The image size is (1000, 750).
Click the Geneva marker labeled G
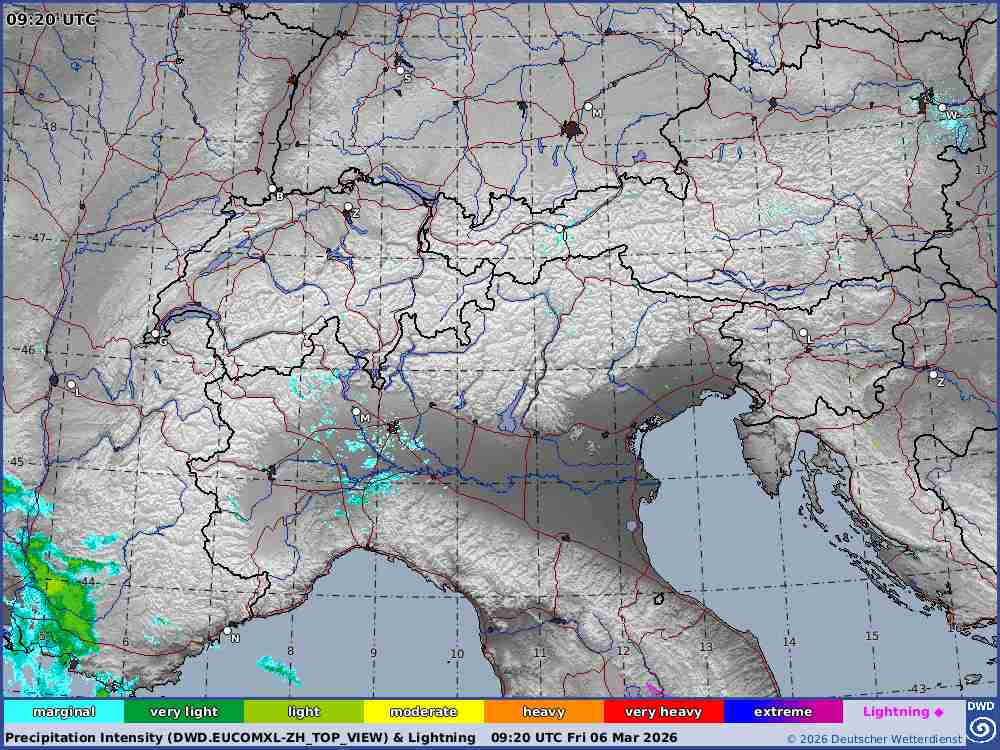point(155,334)
